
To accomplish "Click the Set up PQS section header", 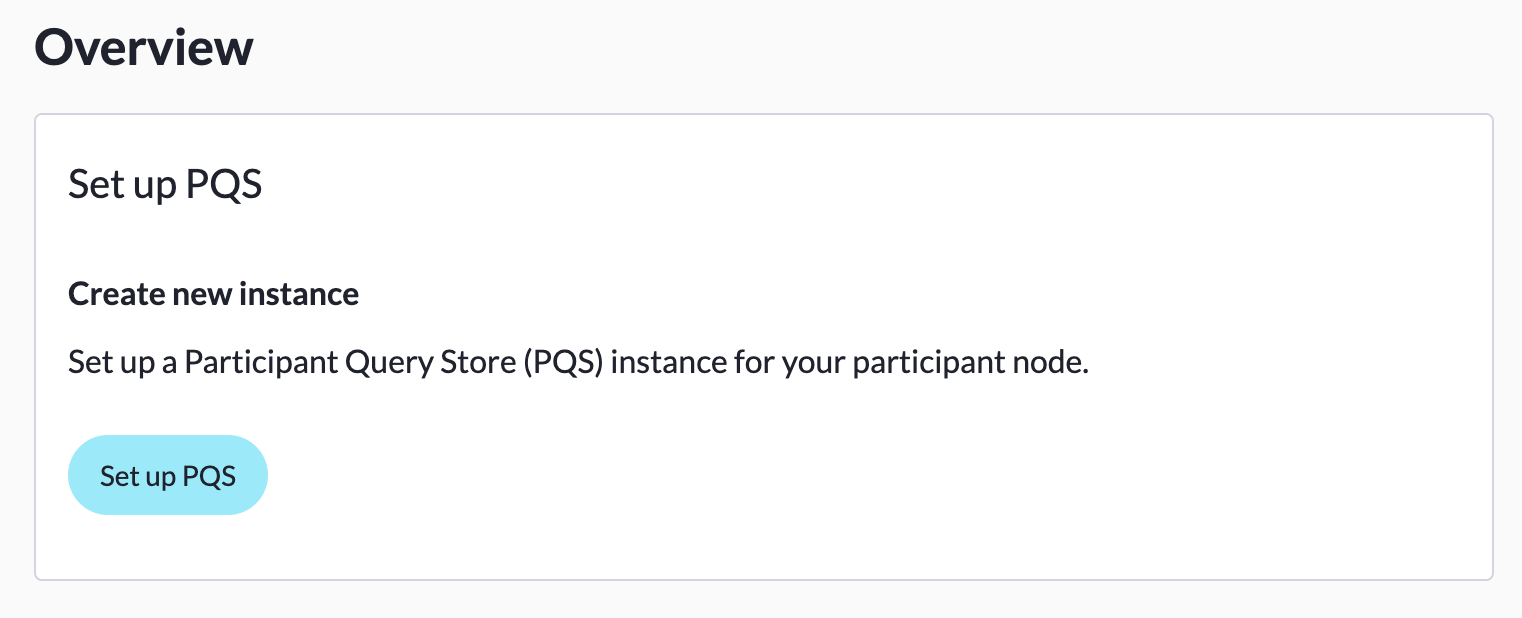I will (165, 184).
